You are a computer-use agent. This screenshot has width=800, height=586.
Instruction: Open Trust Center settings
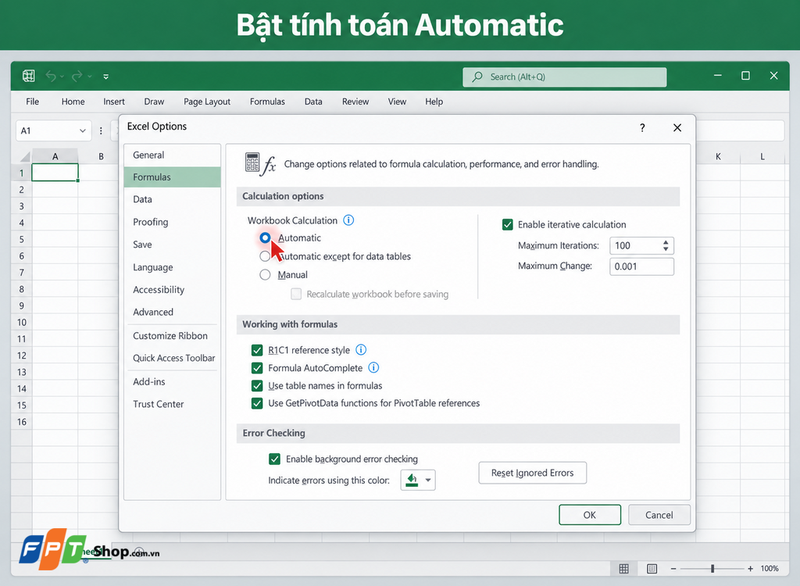172,404
